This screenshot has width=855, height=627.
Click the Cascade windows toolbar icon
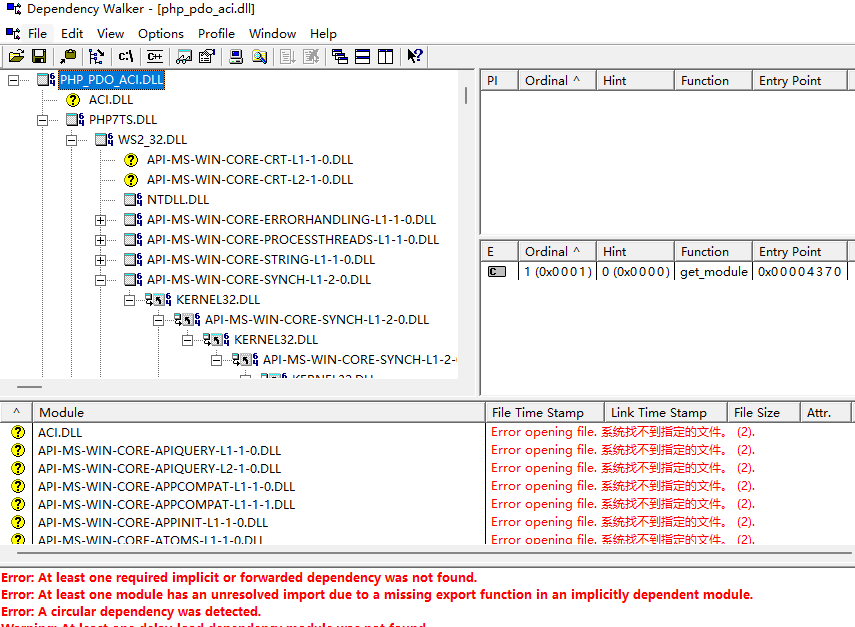point(340,56)
